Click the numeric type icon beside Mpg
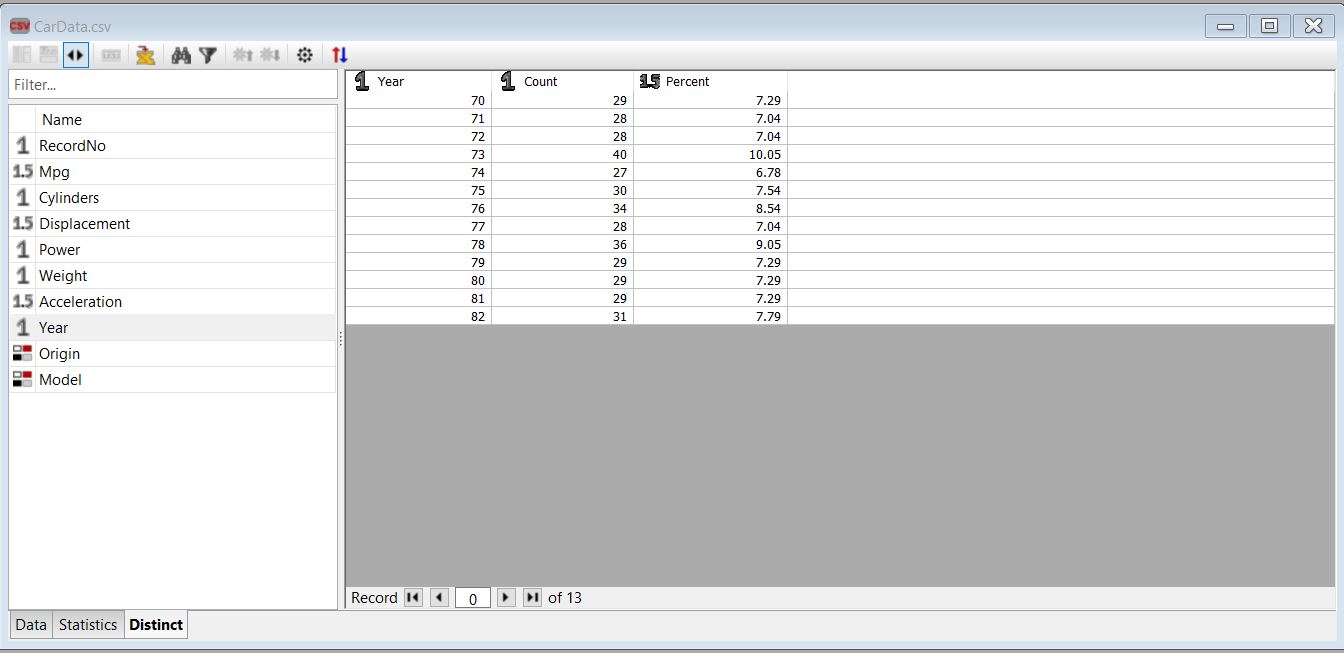 point(21,171)
